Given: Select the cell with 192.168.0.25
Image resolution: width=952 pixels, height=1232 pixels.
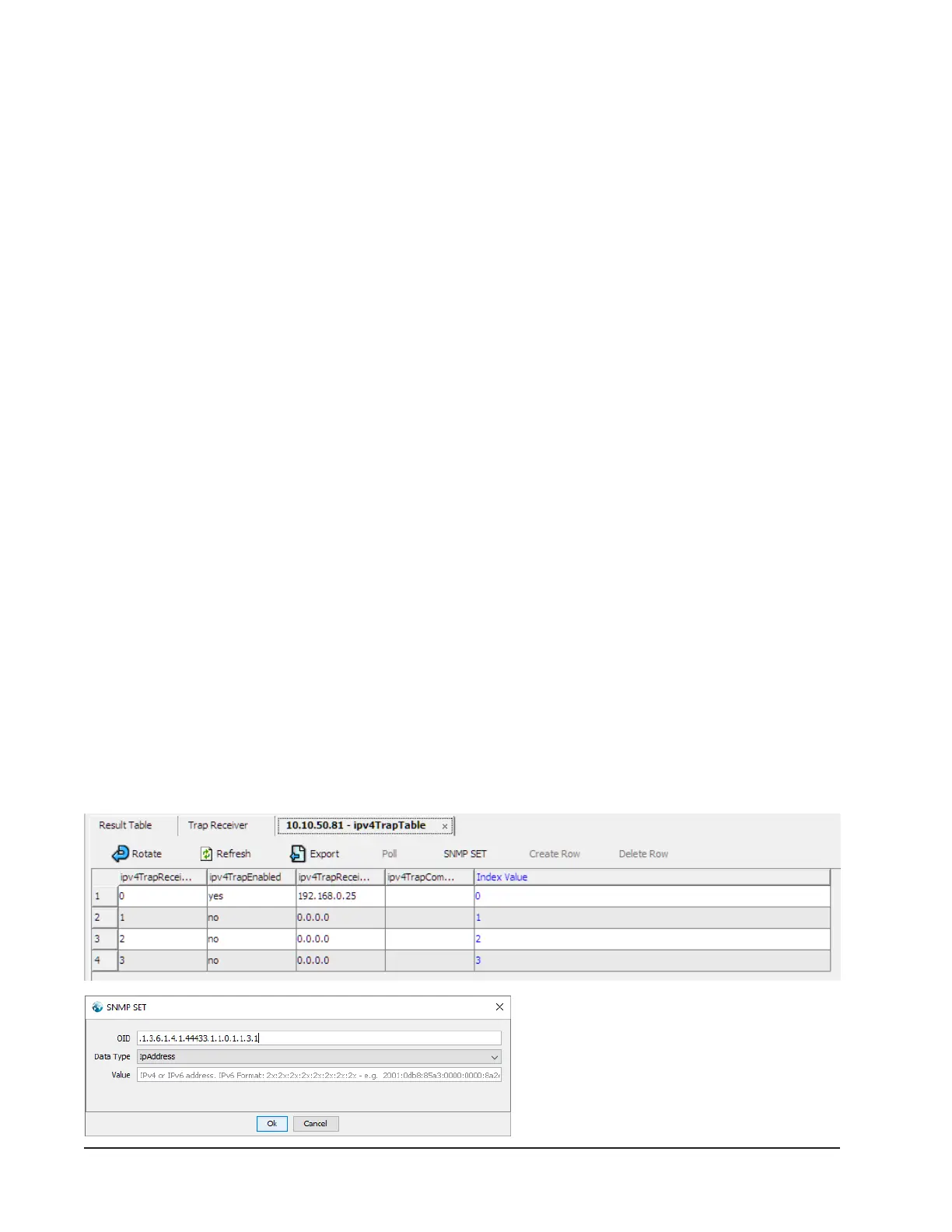Looking at the screenshot, I should (x=341, y=896).
